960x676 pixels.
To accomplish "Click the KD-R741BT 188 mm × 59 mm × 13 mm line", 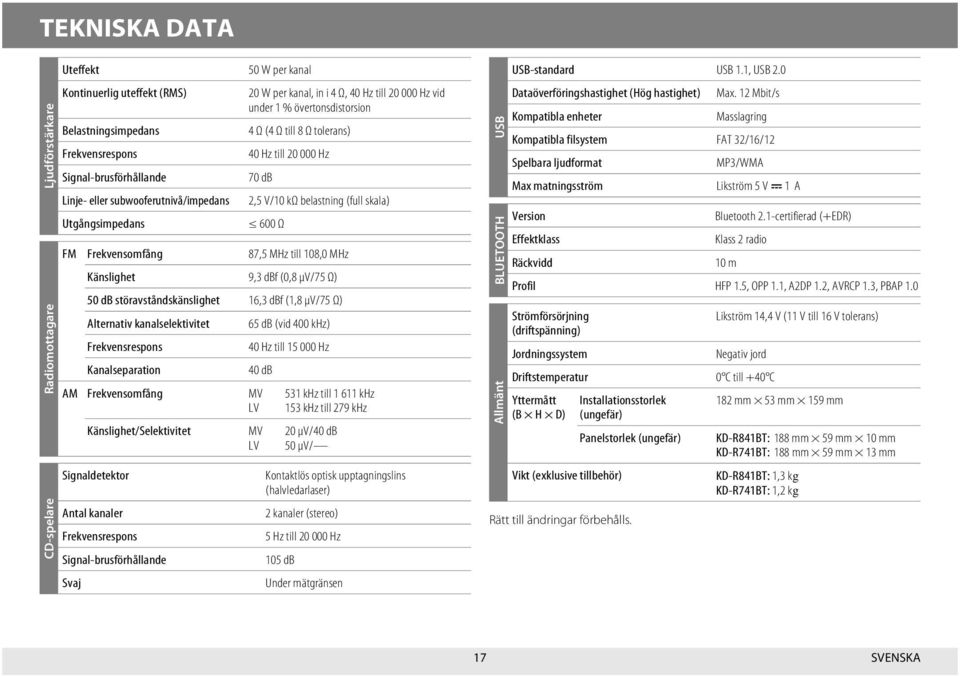I will coord(806,453).
